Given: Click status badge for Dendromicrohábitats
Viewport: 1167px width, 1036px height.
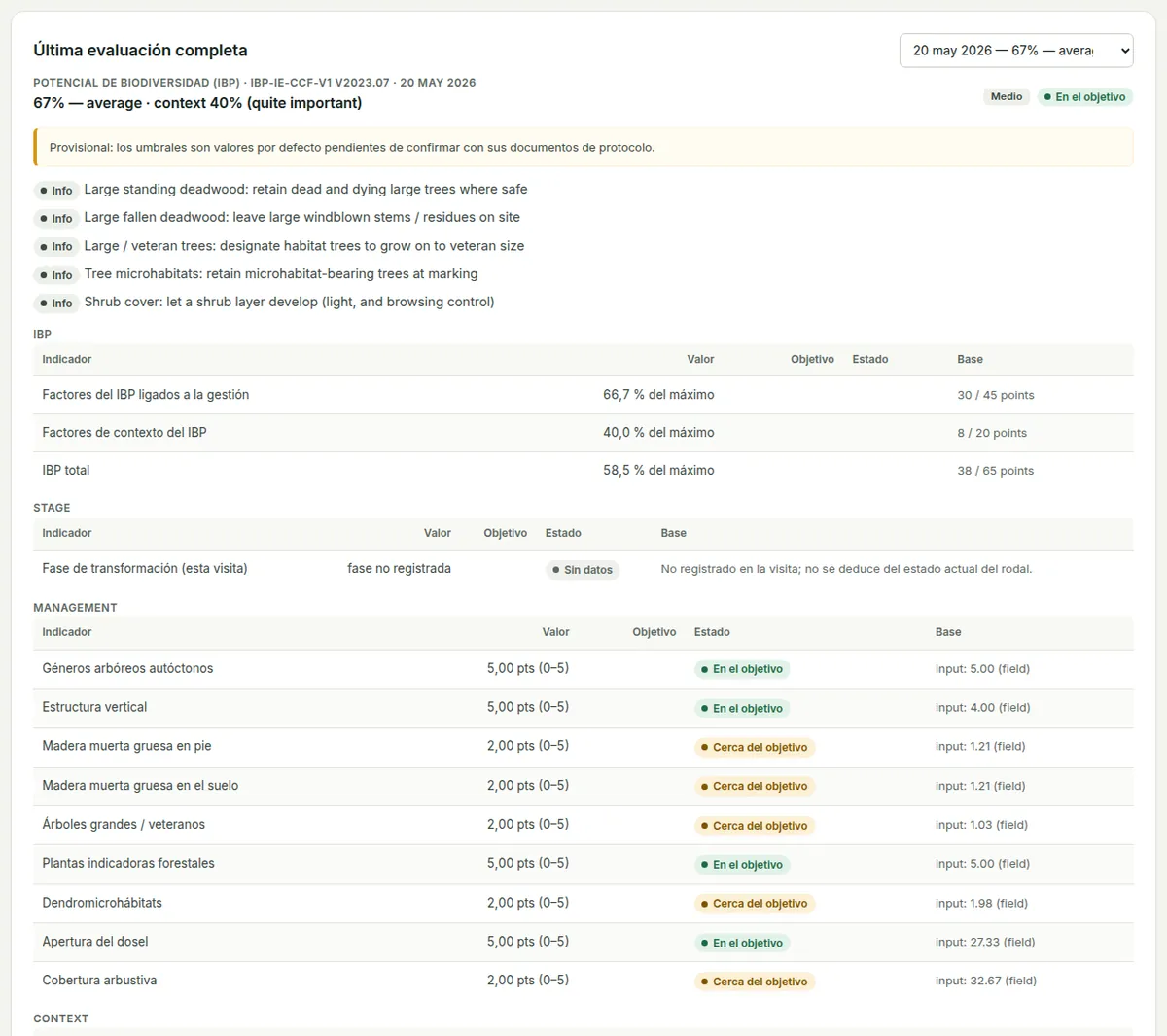Looking at the screenshot, I should tap(755, 904).
